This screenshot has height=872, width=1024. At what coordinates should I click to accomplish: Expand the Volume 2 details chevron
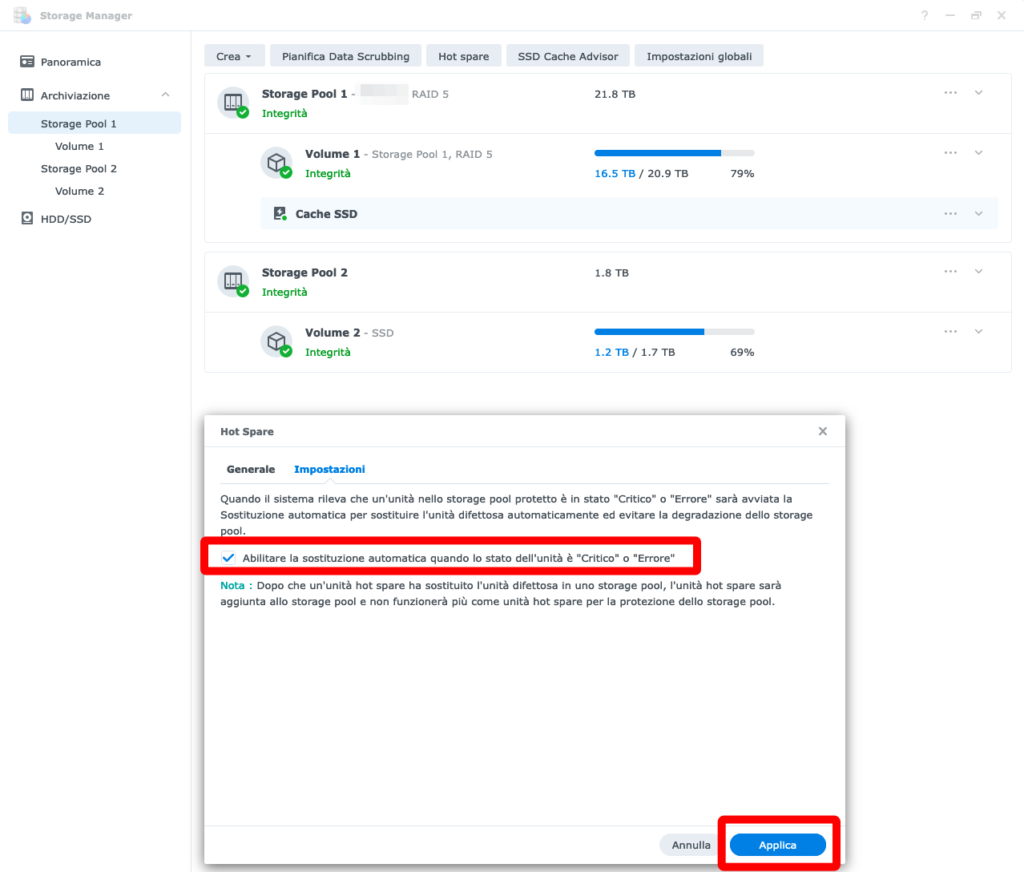tap(979, 332)
